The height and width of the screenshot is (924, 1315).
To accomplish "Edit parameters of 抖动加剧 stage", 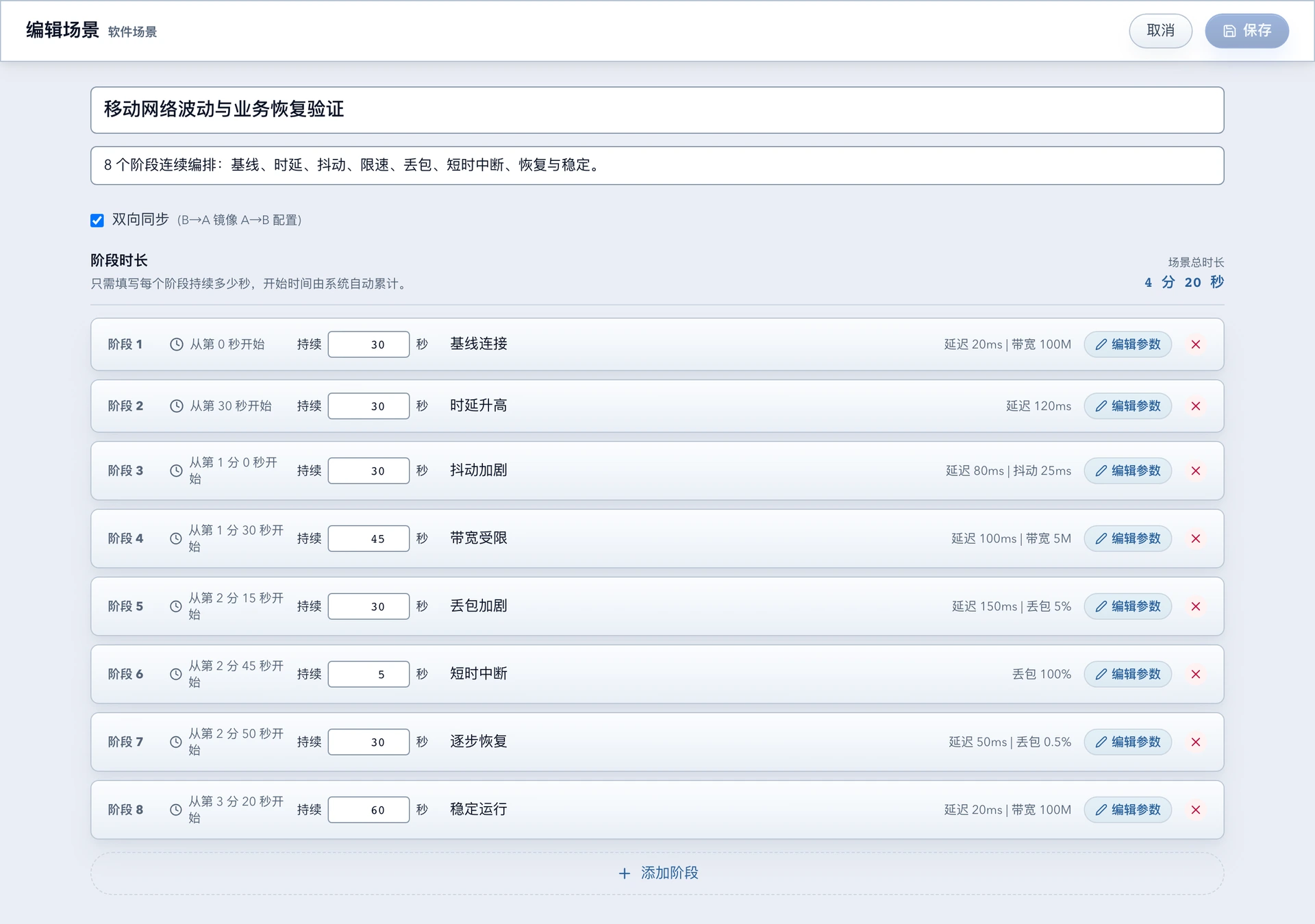I will click(1127, 471).
